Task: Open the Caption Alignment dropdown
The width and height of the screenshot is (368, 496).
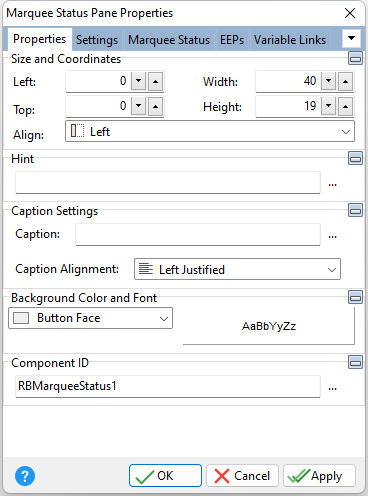Action: click(x=237, y=269)
